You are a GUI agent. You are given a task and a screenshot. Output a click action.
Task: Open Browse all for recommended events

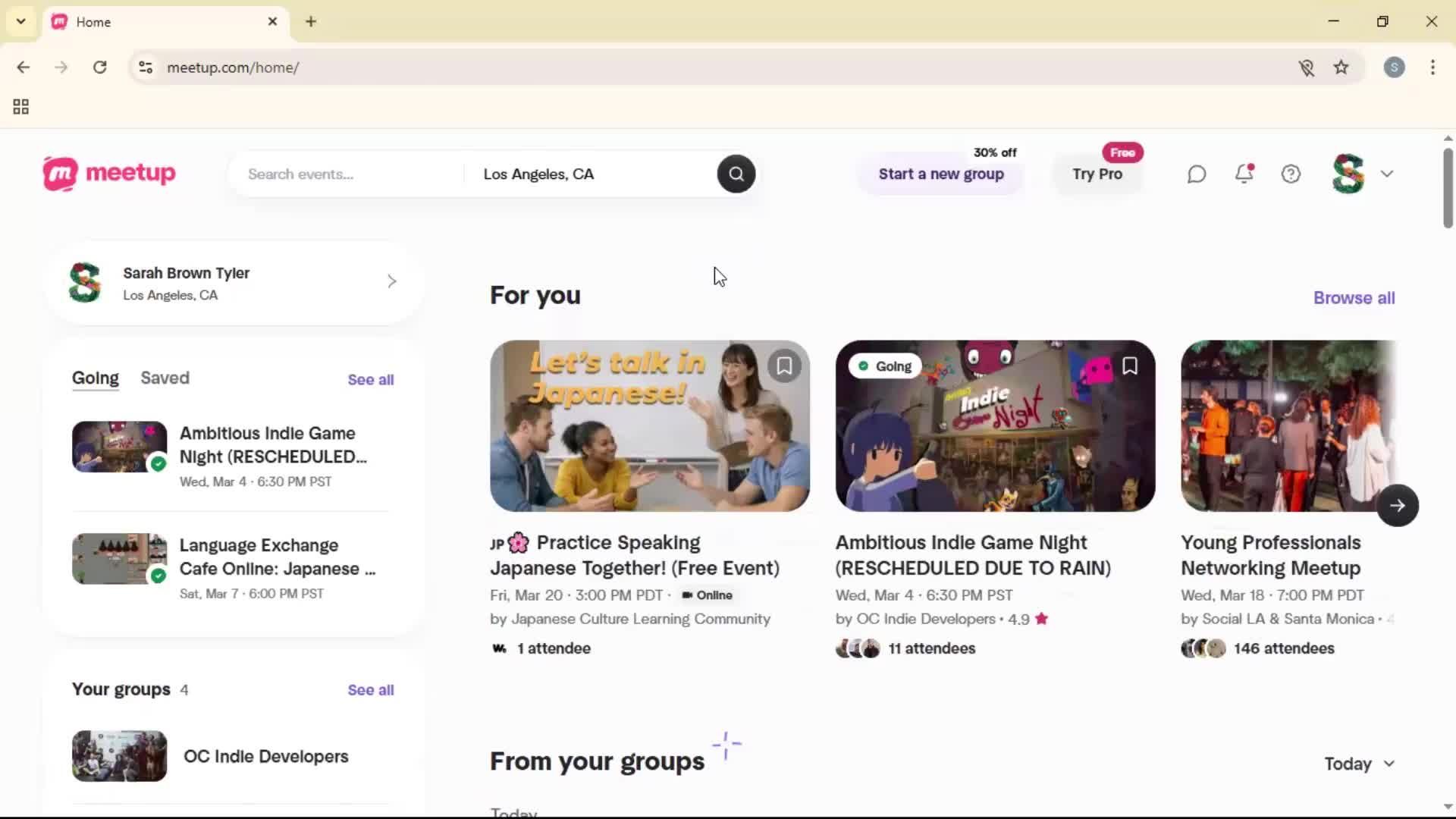[1354, 297]
